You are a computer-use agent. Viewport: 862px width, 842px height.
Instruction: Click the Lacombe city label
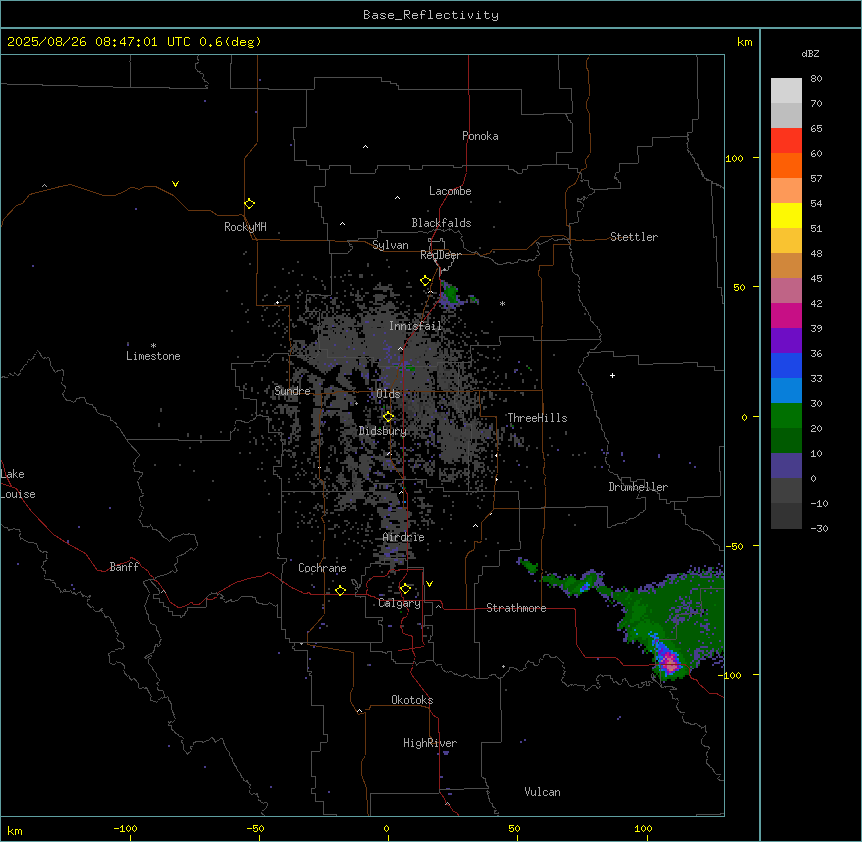pyautogui.click(x=450, y=191)
